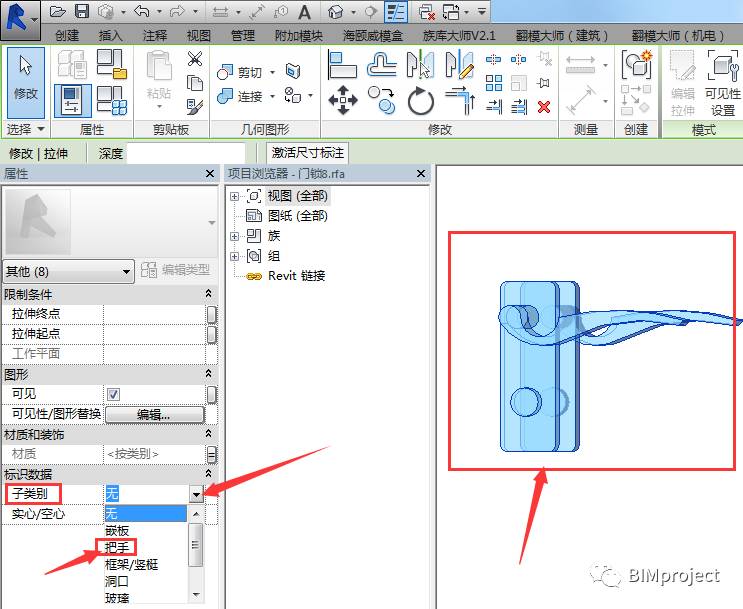Close the Properties palette

(210, 174)
